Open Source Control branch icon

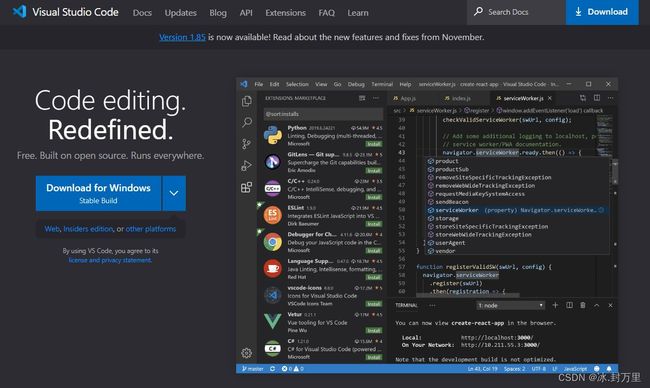[x=246, y=144]
